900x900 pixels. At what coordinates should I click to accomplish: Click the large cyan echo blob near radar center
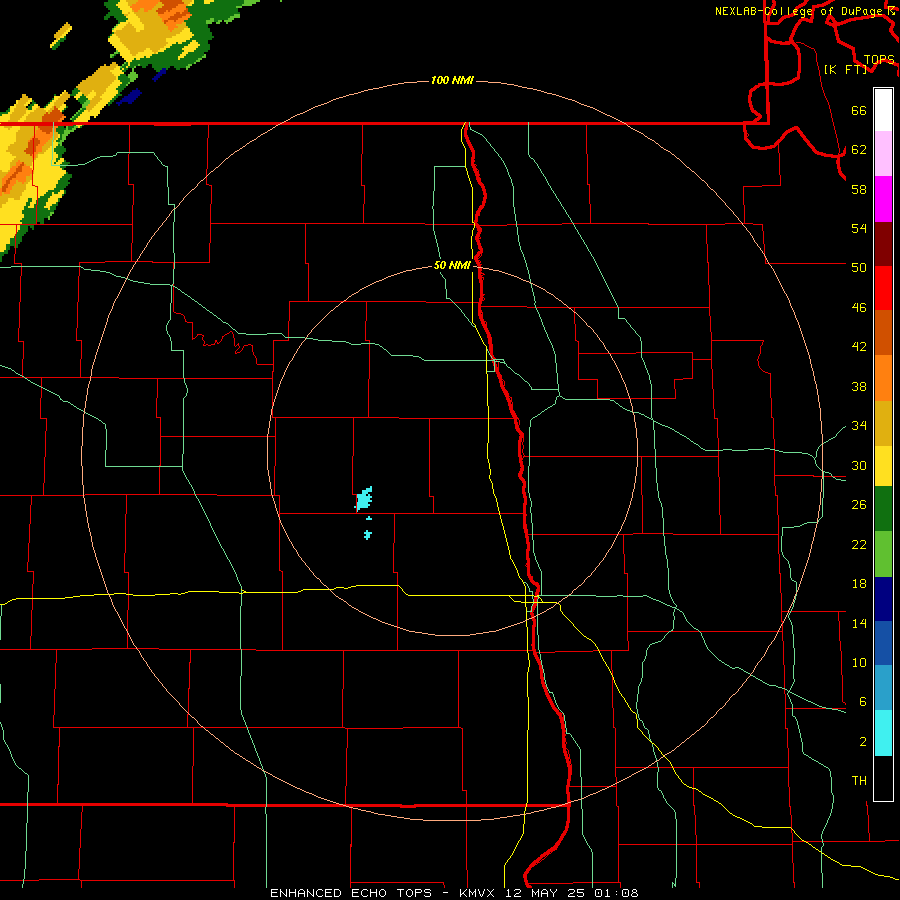(364, 499)
